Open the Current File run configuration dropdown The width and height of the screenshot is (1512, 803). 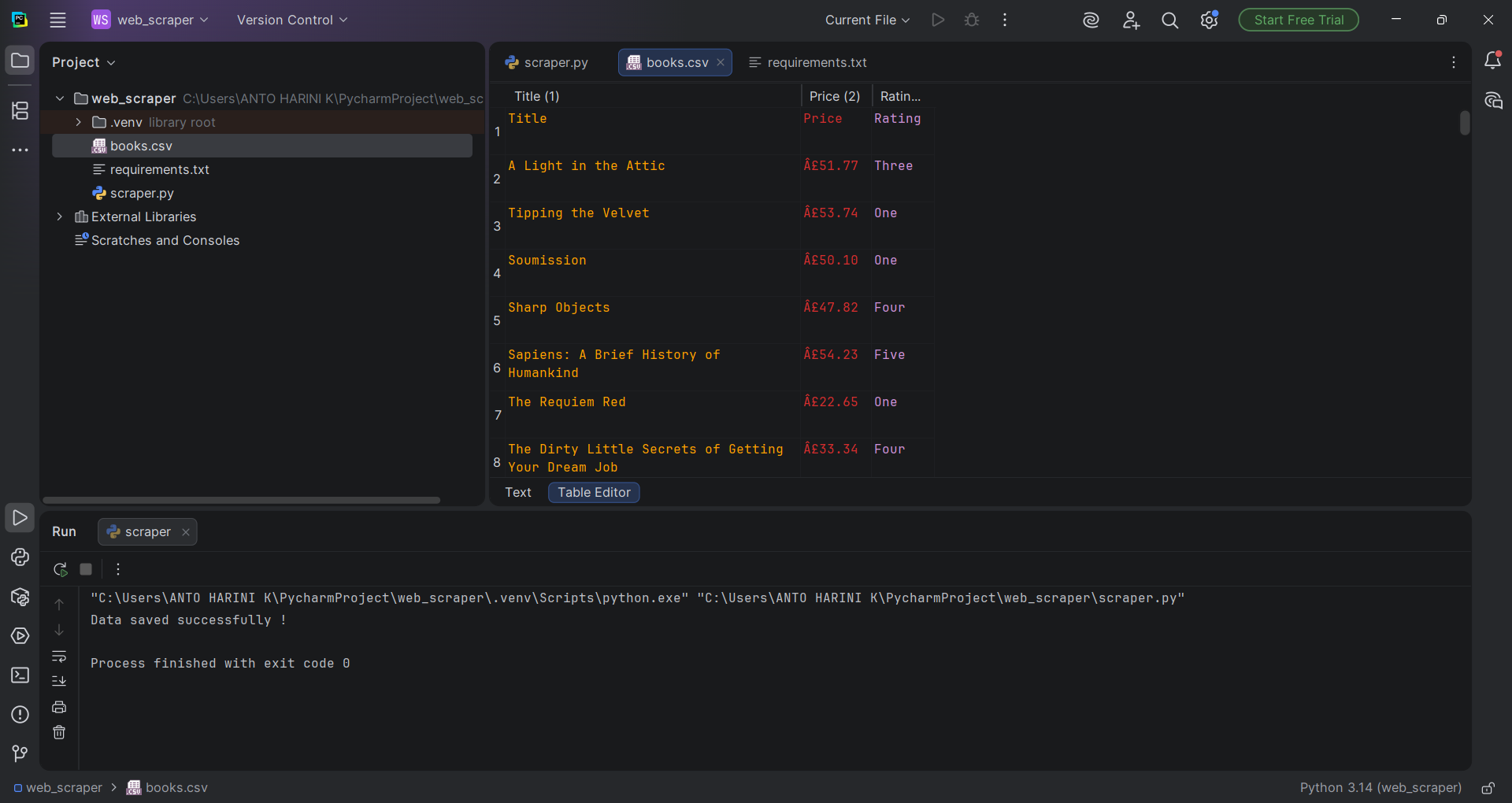point(866,20)
